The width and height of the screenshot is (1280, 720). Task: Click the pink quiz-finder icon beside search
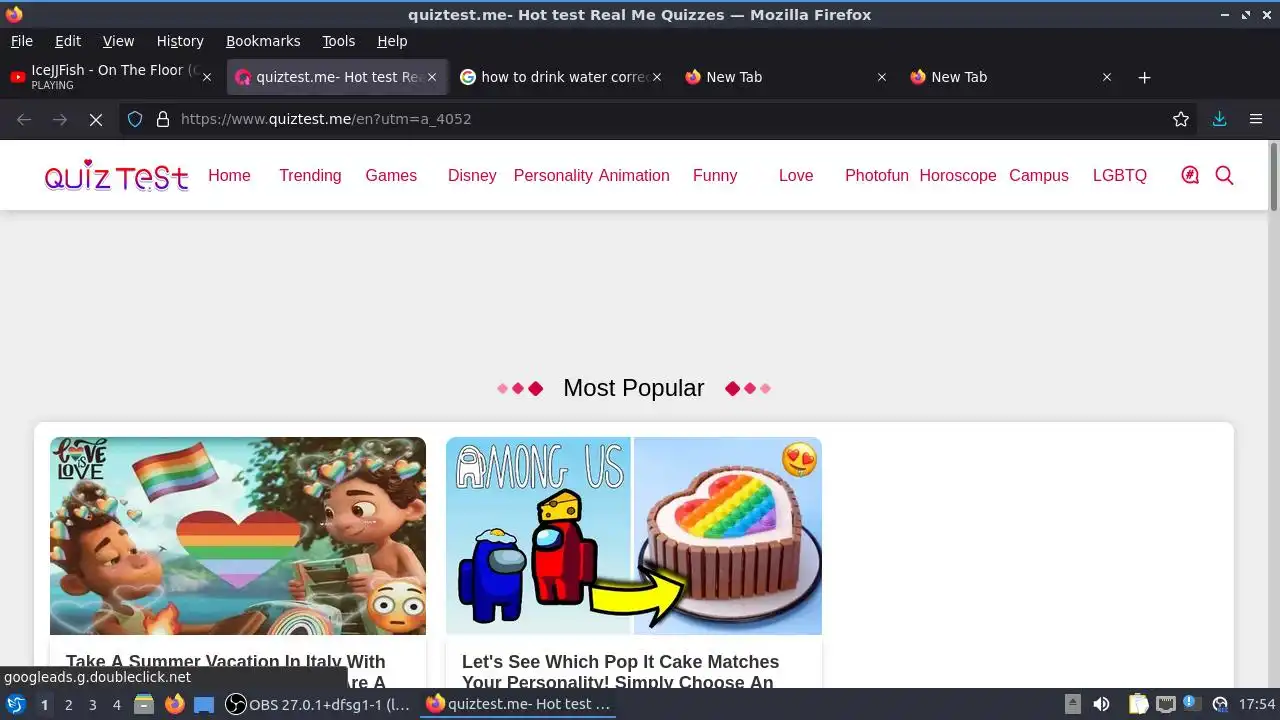(1190, 175)
